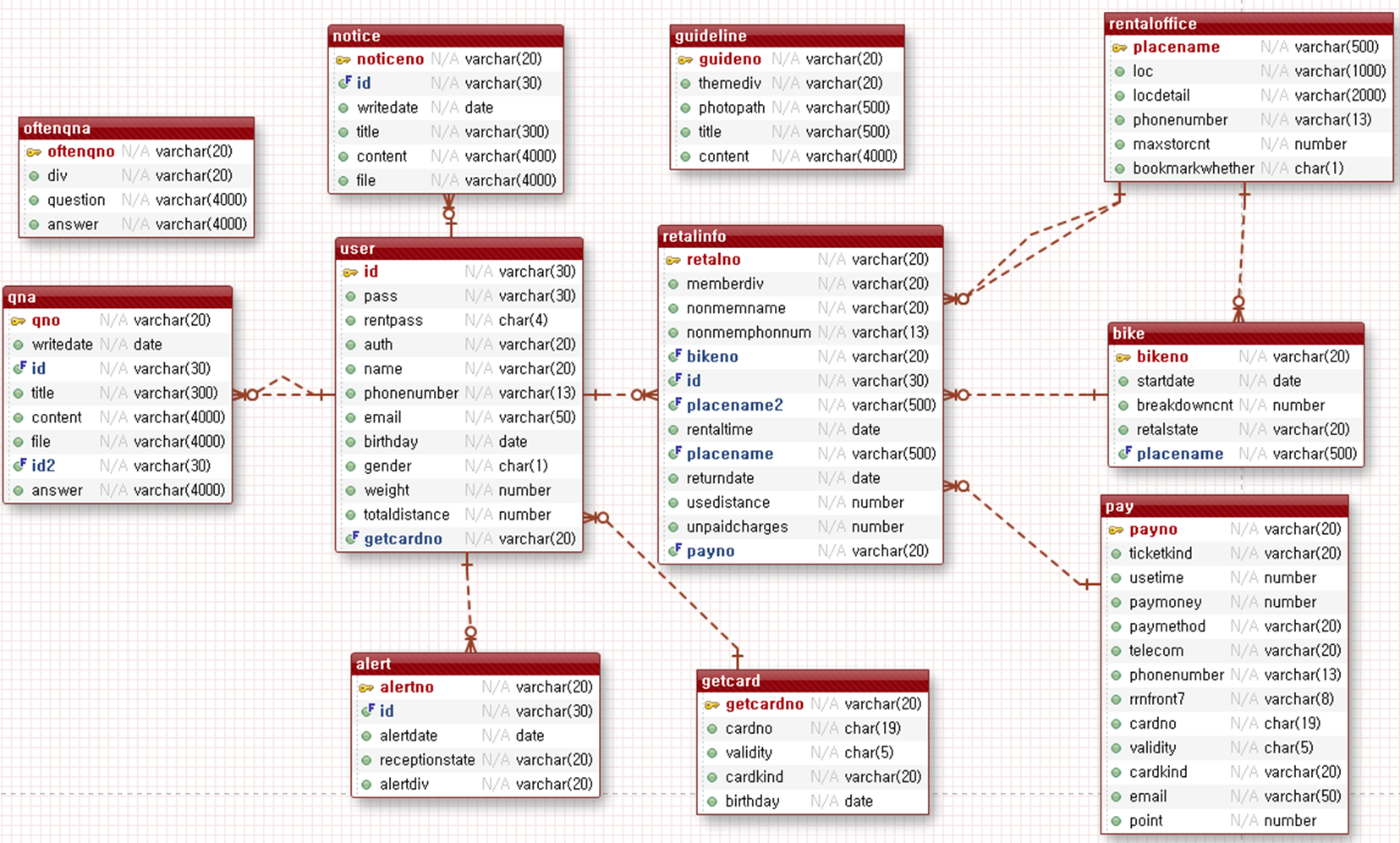The image size is (1400, 843).
Task: Select the totaldistance column in user table
Action: point(459,515)
